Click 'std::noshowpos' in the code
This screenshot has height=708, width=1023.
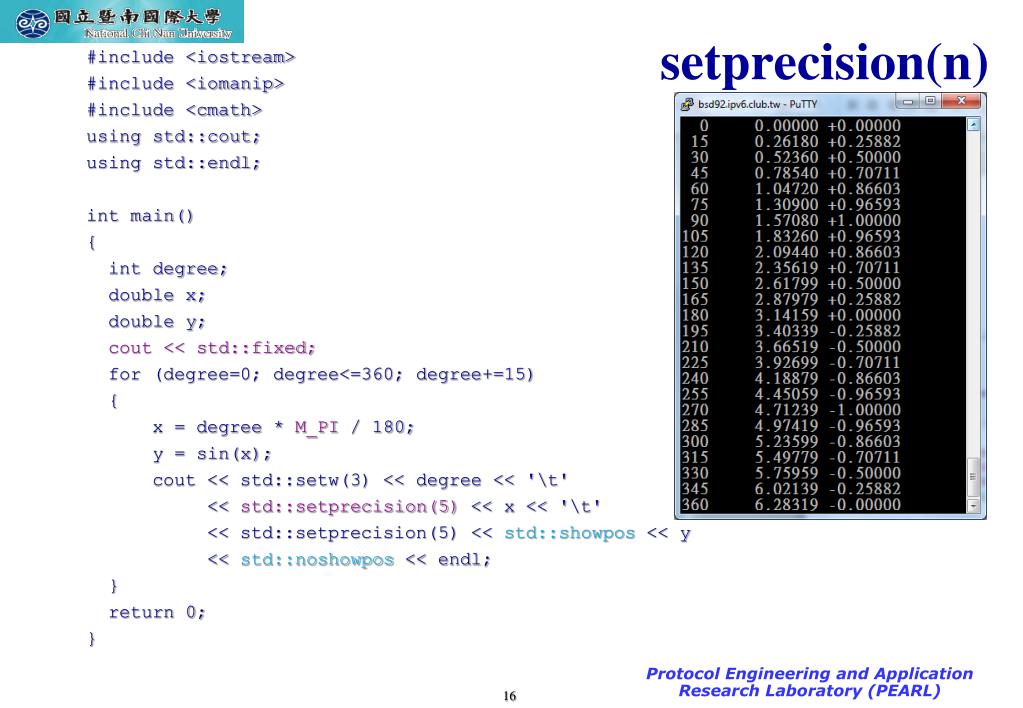(317, 560)
